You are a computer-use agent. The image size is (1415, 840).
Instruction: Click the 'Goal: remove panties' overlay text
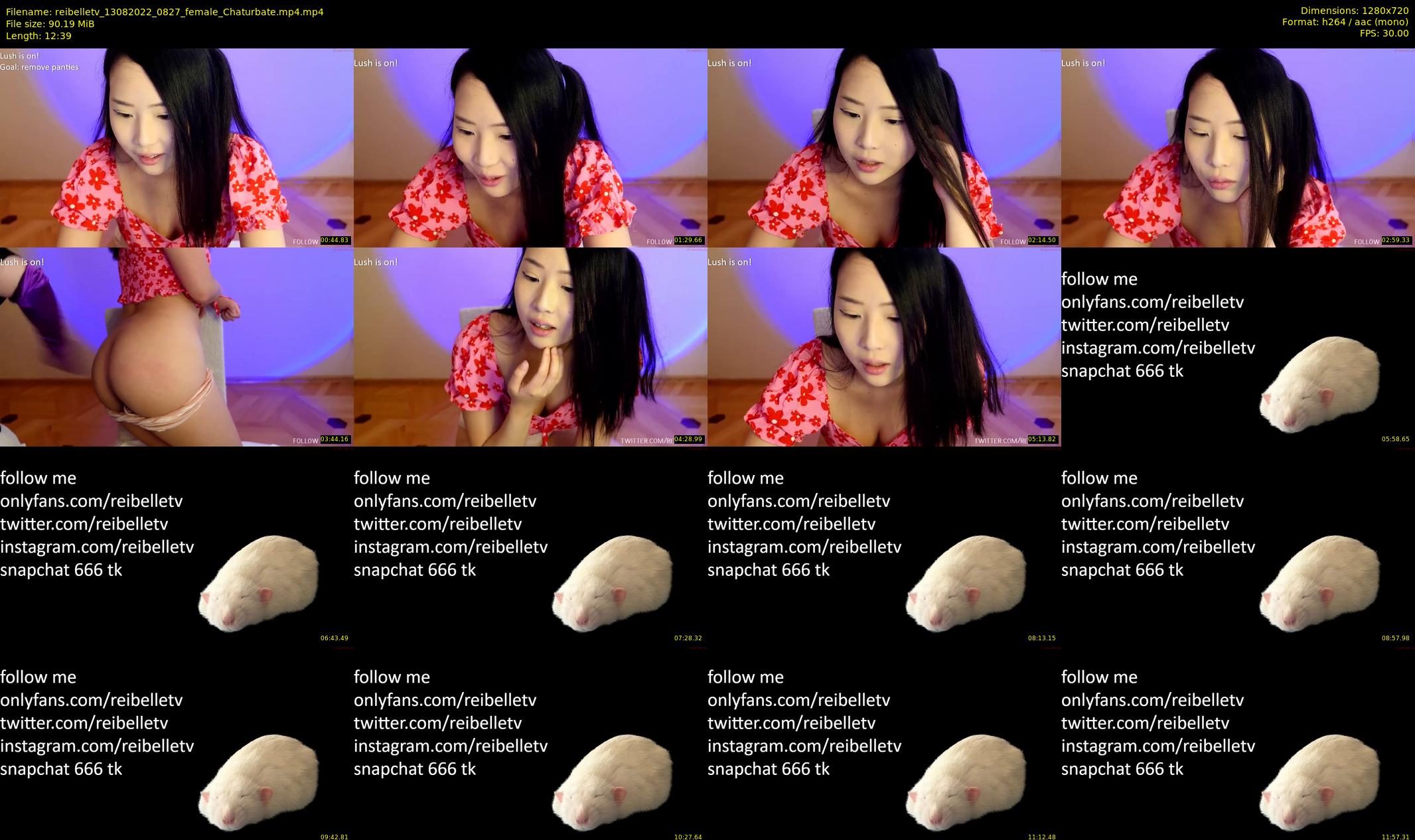coord(40,67)
